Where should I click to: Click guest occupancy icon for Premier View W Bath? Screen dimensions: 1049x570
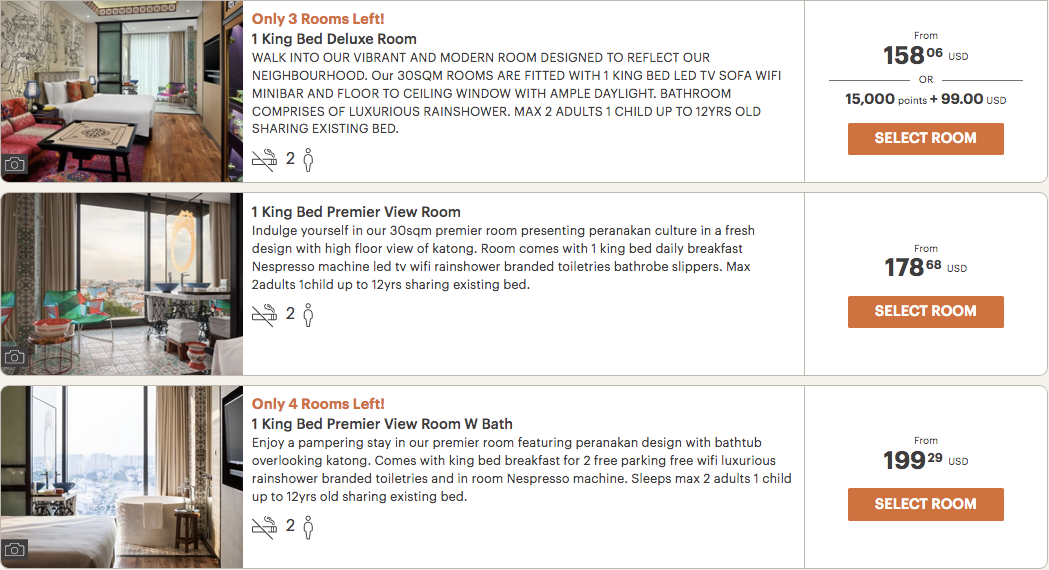[308, 526]
